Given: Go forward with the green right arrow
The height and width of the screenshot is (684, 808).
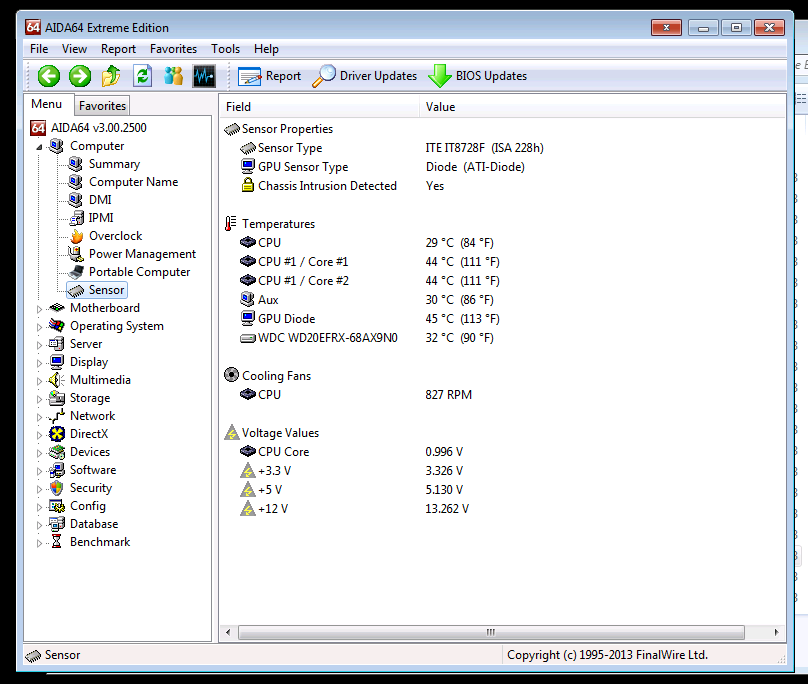Looking at the screenshot, I should (x=80, y=76).
